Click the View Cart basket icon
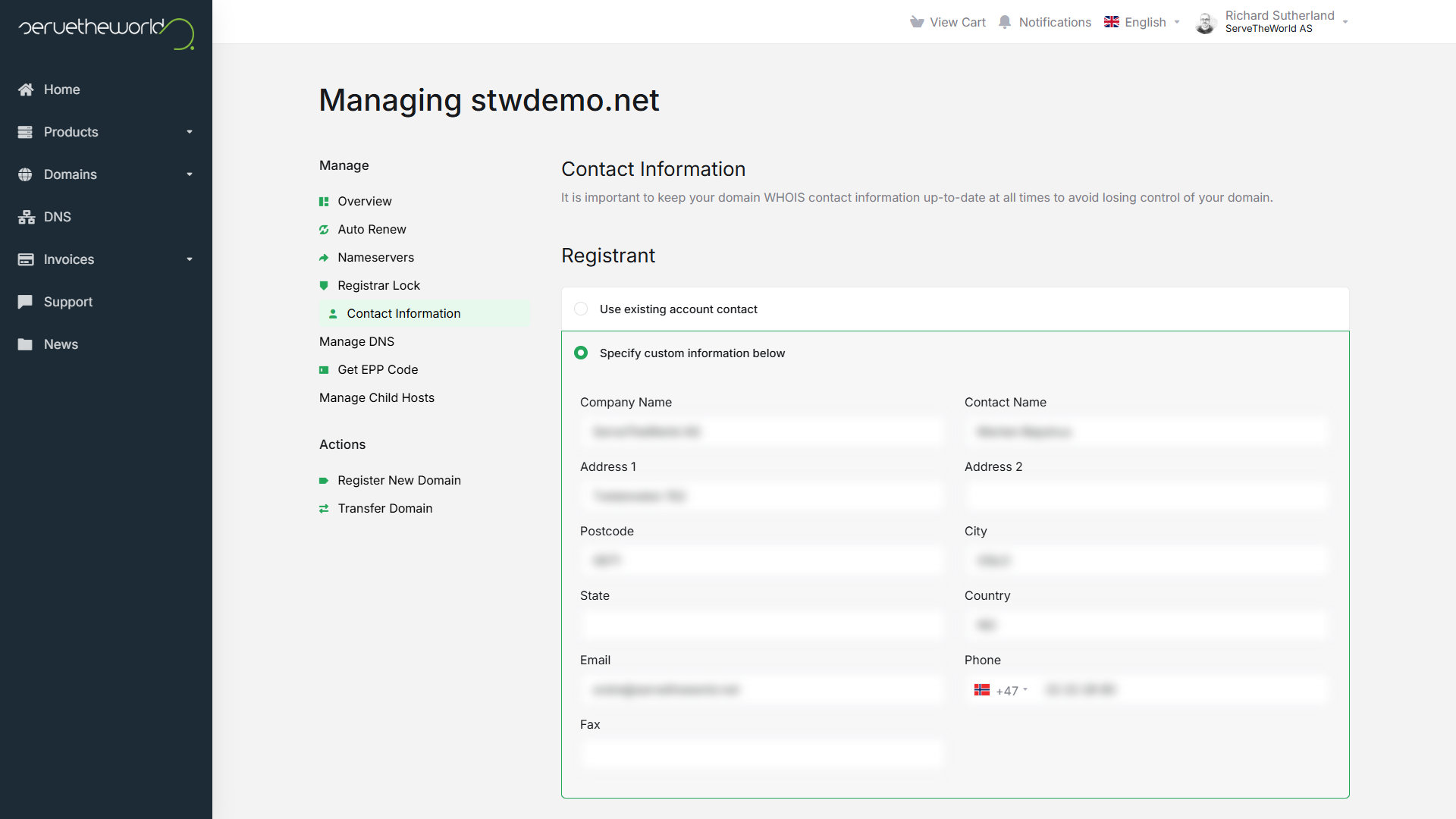 pyautogui.click(x=917, y=22)
